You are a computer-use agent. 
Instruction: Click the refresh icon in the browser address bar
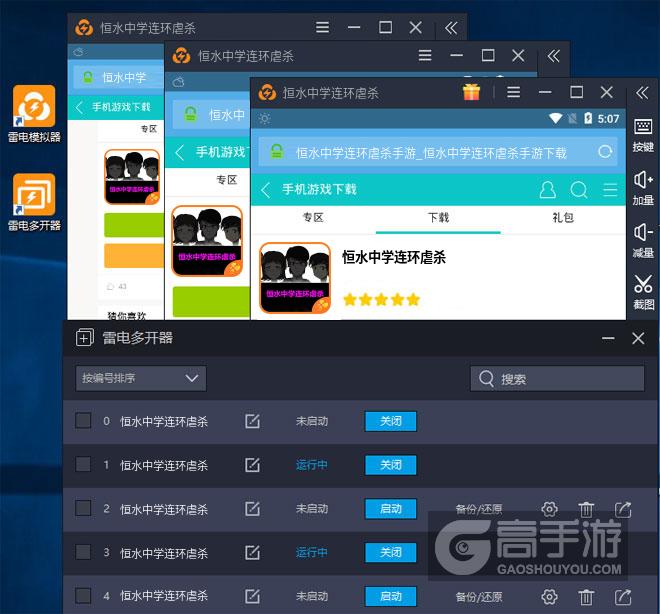[605, 152]
